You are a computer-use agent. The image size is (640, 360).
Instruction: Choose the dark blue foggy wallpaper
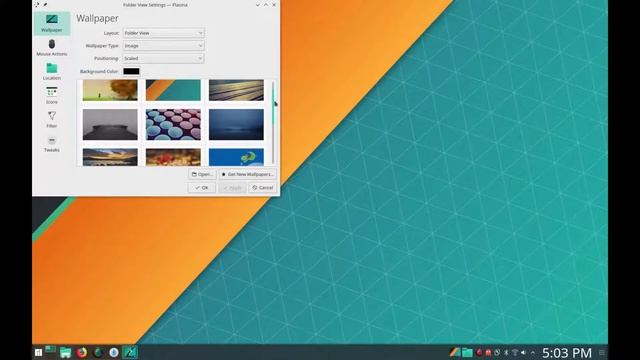[x=236, y=124]
